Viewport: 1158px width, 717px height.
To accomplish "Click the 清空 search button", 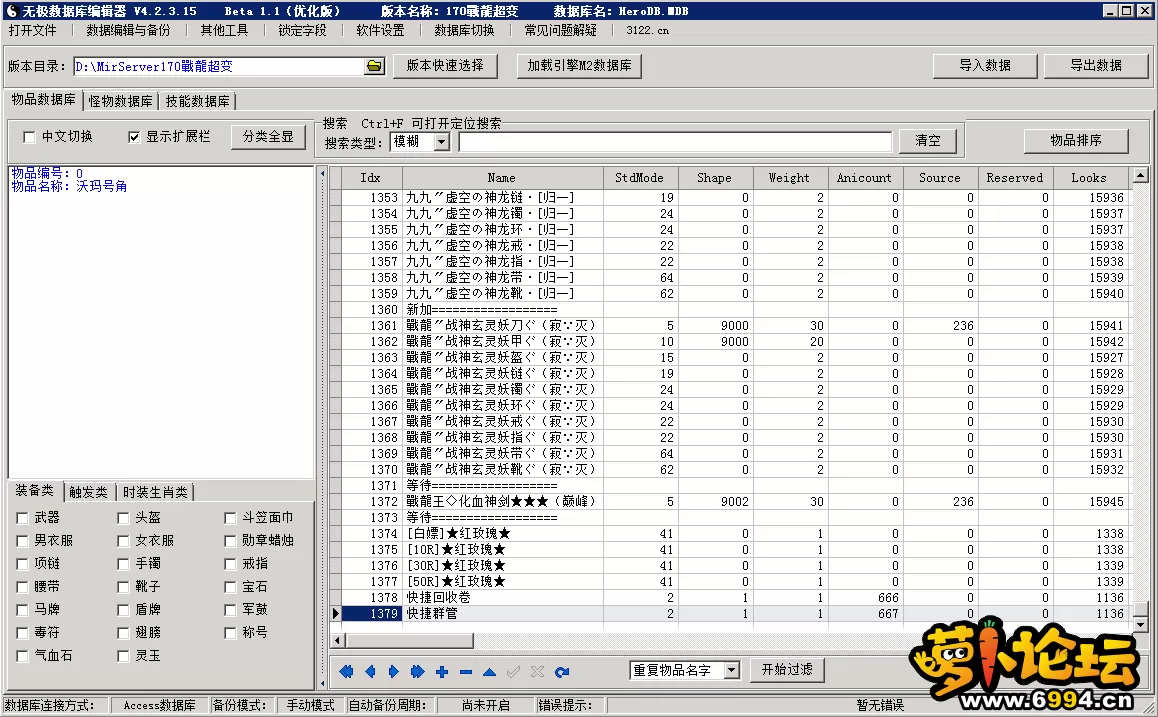I will click(928, 140).
